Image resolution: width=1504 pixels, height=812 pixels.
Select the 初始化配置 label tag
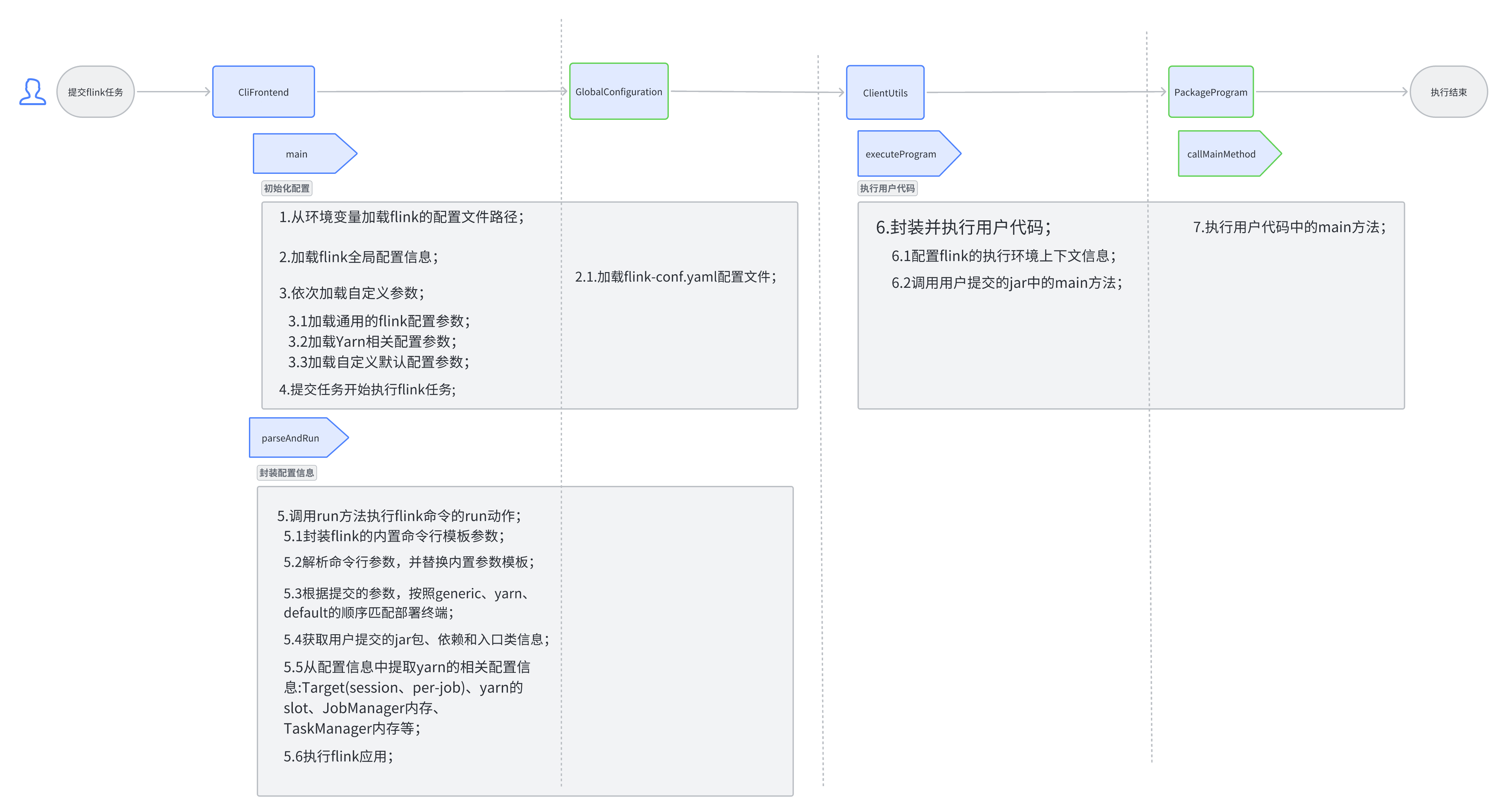tap(286, 188)
